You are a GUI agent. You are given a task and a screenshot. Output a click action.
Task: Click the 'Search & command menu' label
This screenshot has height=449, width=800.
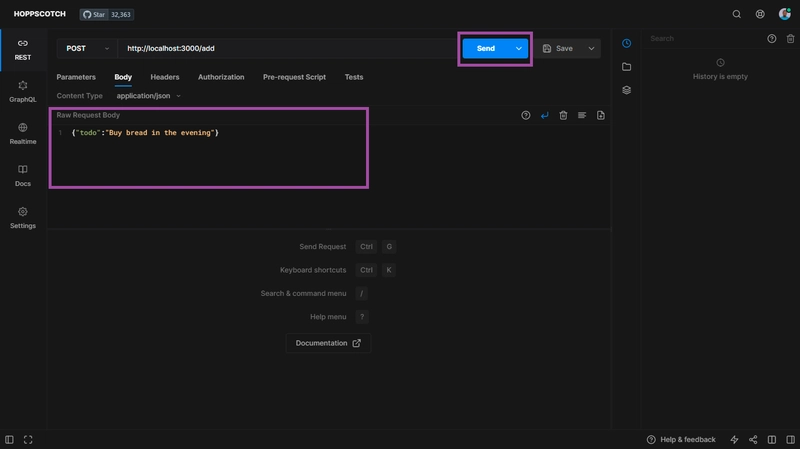coord(303,294)
